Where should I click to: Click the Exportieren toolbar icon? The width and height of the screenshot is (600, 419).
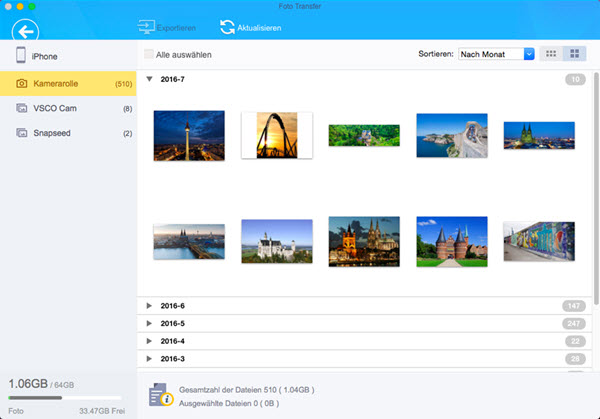coord(146,28)
